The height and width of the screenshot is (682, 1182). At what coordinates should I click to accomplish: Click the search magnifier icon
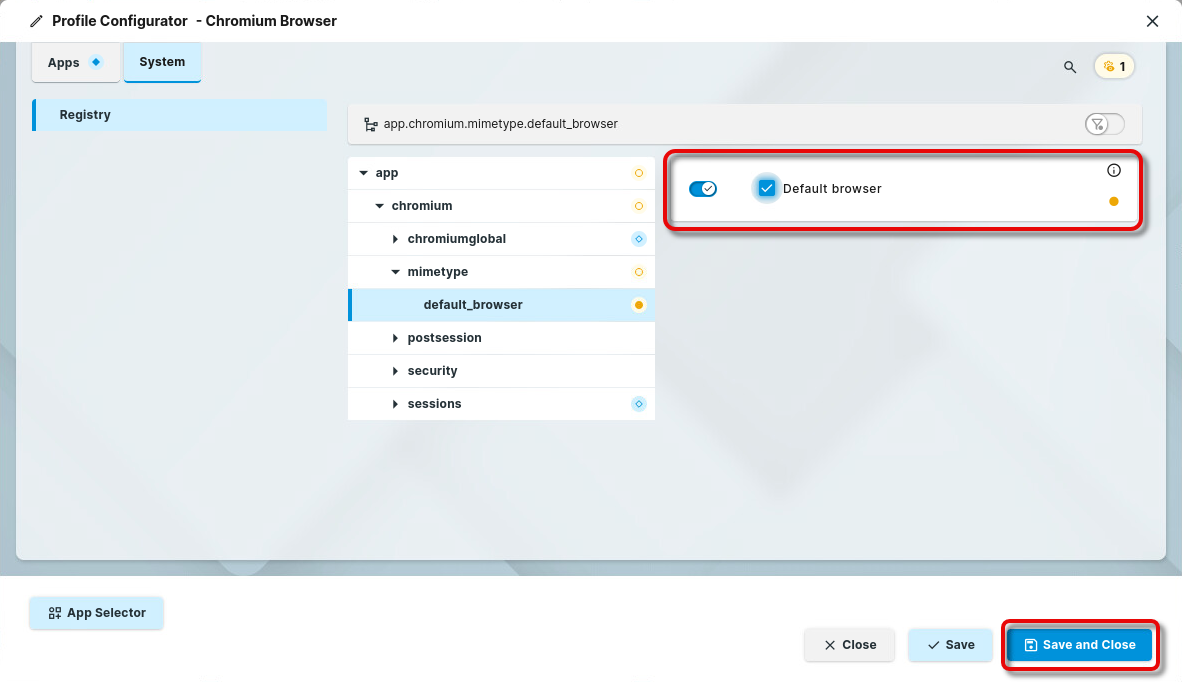coord(1070,67)
